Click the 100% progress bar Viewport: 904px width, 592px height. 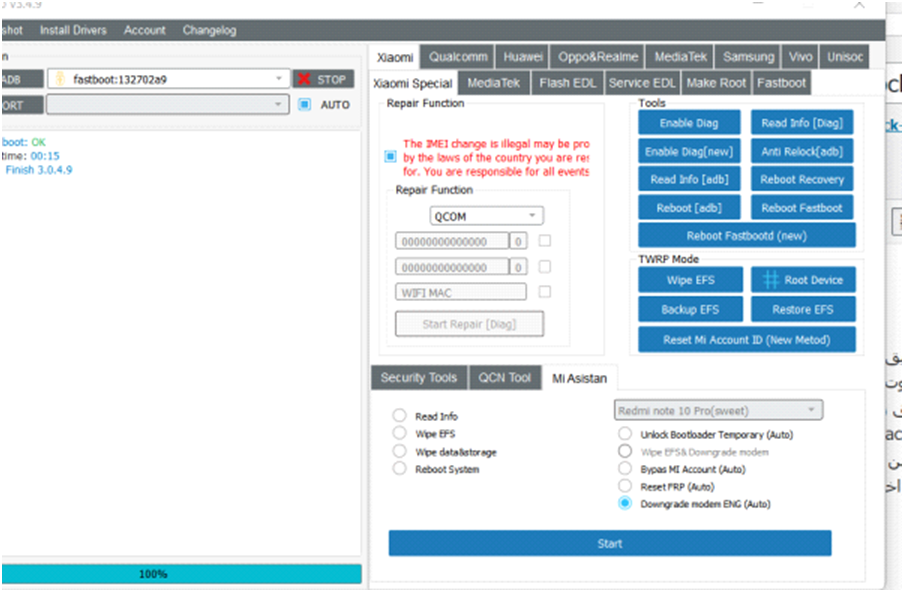(181, 574)
